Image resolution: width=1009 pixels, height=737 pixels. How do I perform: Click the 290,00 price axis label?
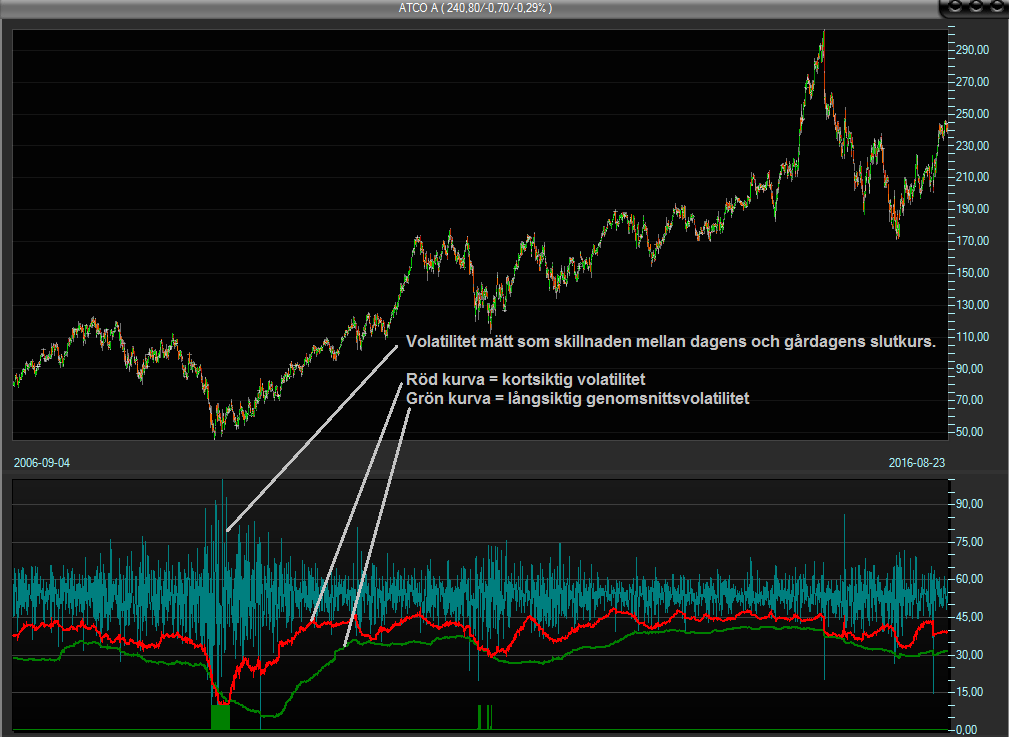click(x=973, y=49)
